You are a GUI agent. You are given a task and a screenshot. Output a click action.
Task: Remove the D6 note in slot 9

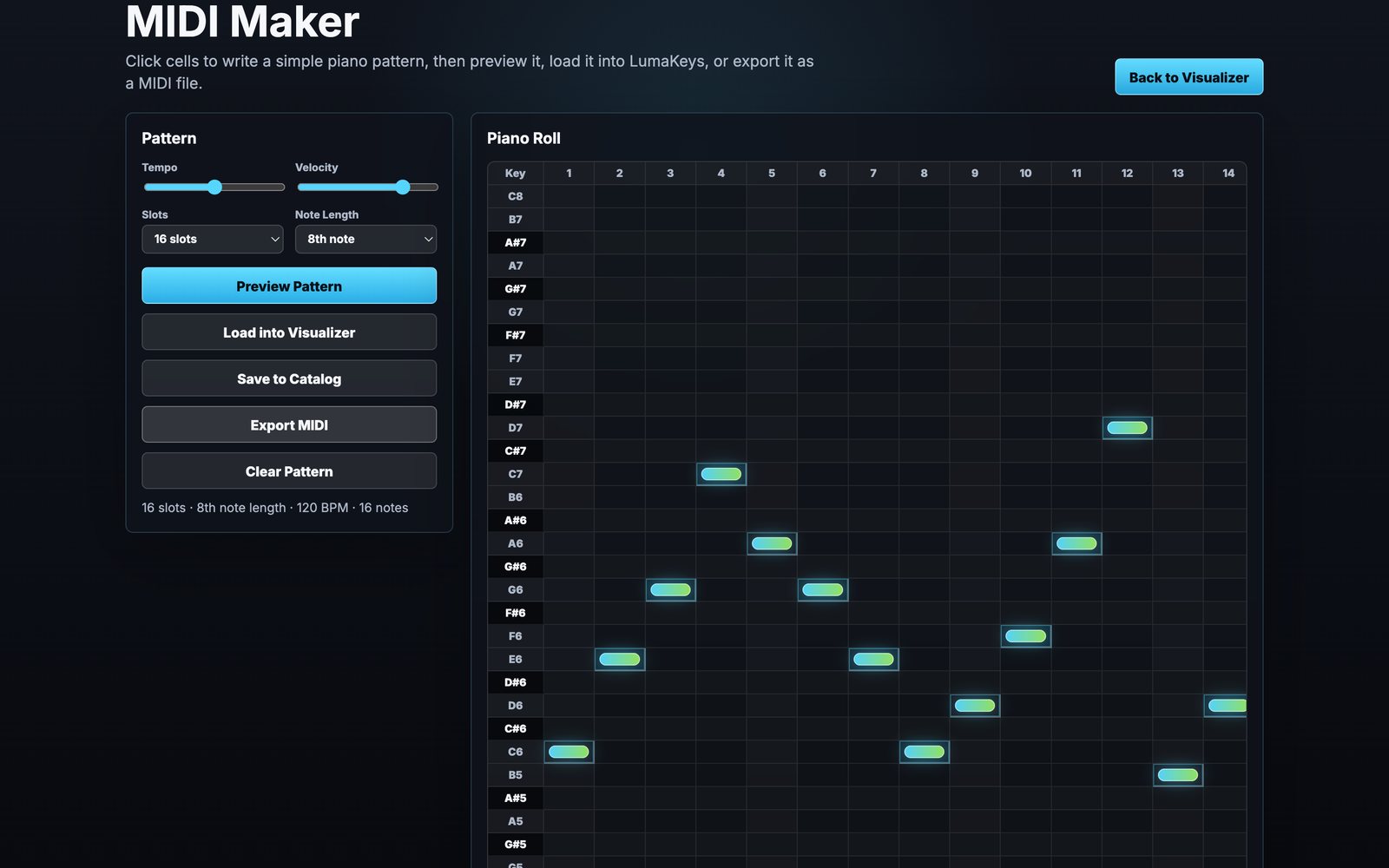coord(975,706)
